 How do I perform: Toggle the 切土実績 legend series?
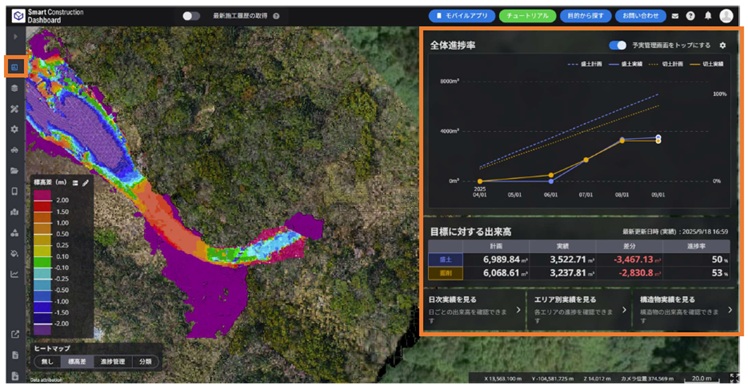pyautogui.click(x=707, y=64)
